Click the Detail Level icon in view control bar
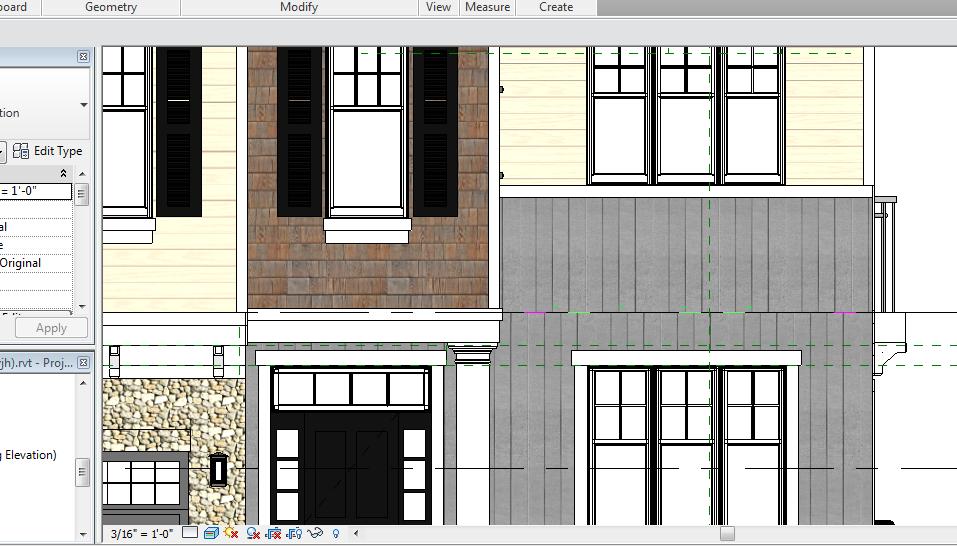957x546 pixels. point(190,533)
